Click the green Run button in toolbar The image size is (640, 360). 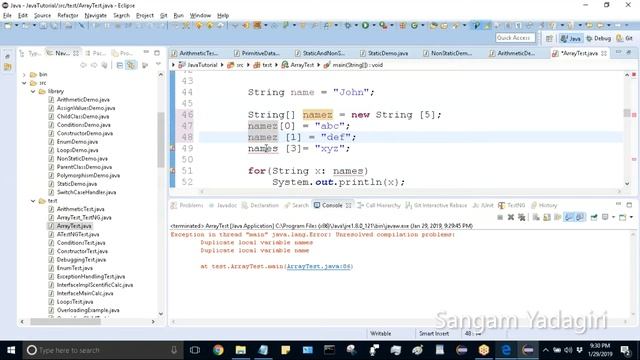pyautogui.click(x=365, y=25)
